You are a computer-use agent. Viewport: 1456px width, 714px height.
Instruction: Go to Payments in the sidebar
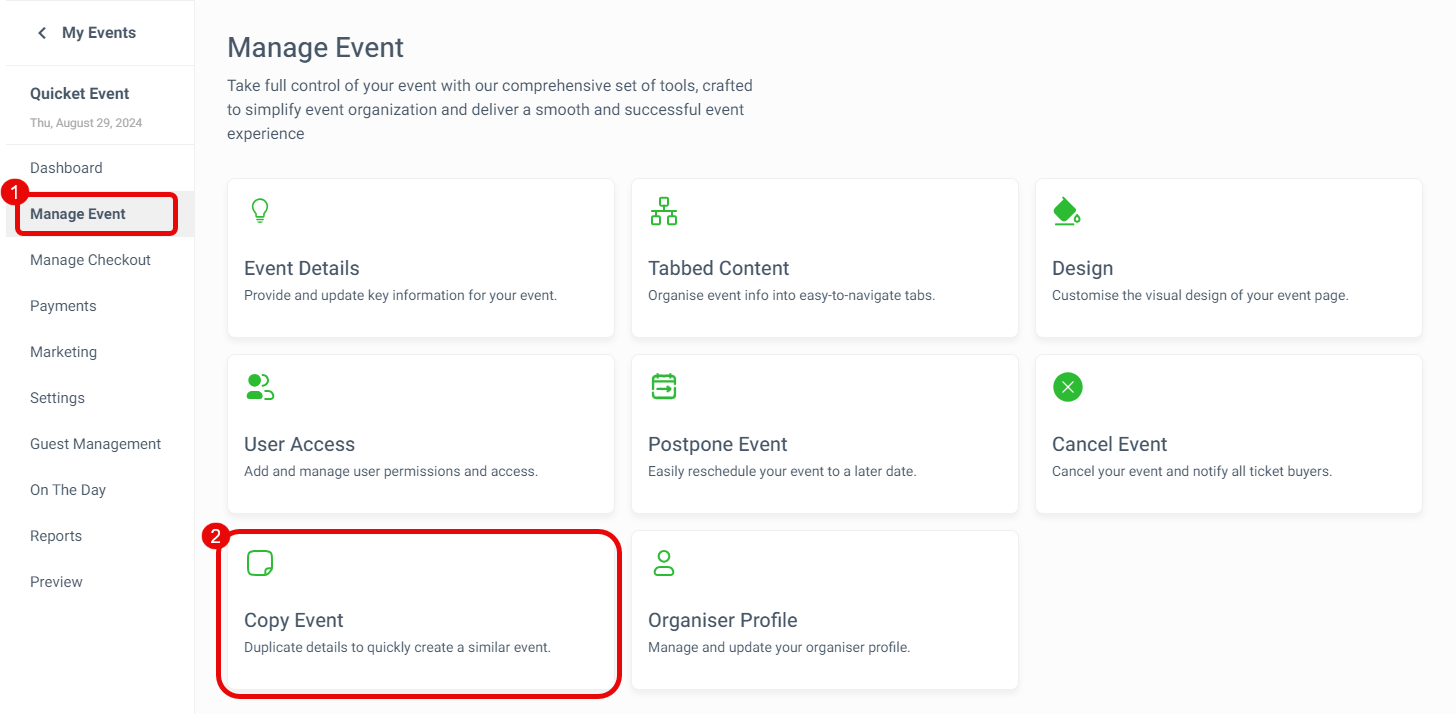coord(63,306)
